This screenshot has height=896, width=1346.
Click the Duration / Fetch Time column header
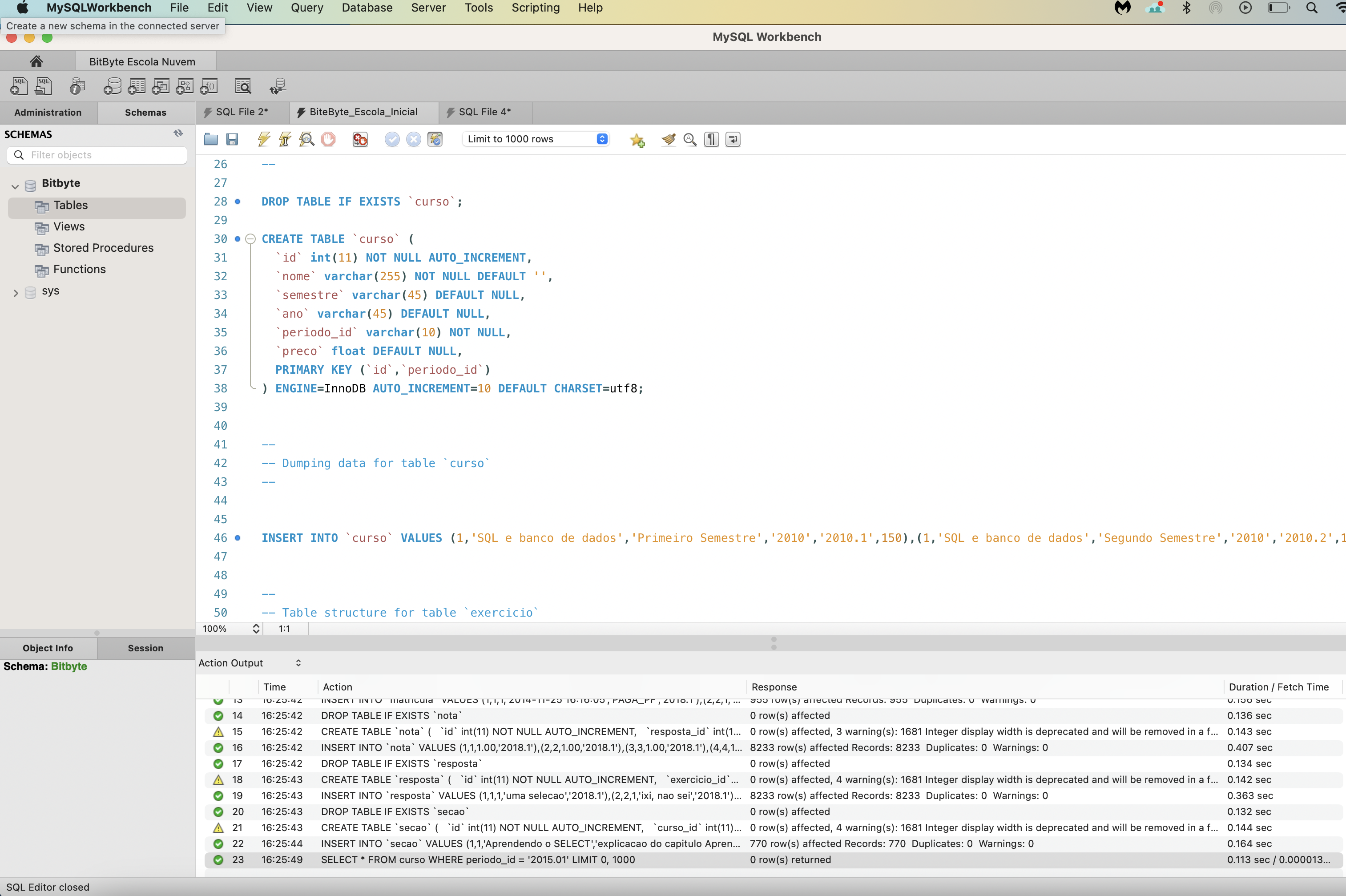[x=1278, y=687]
